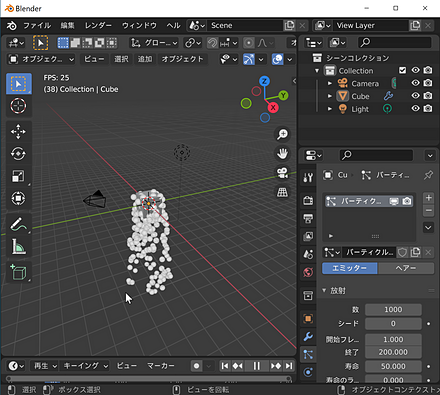Pause animation playback
Screen dimensions: 440x395
click(x=256, y=366)
